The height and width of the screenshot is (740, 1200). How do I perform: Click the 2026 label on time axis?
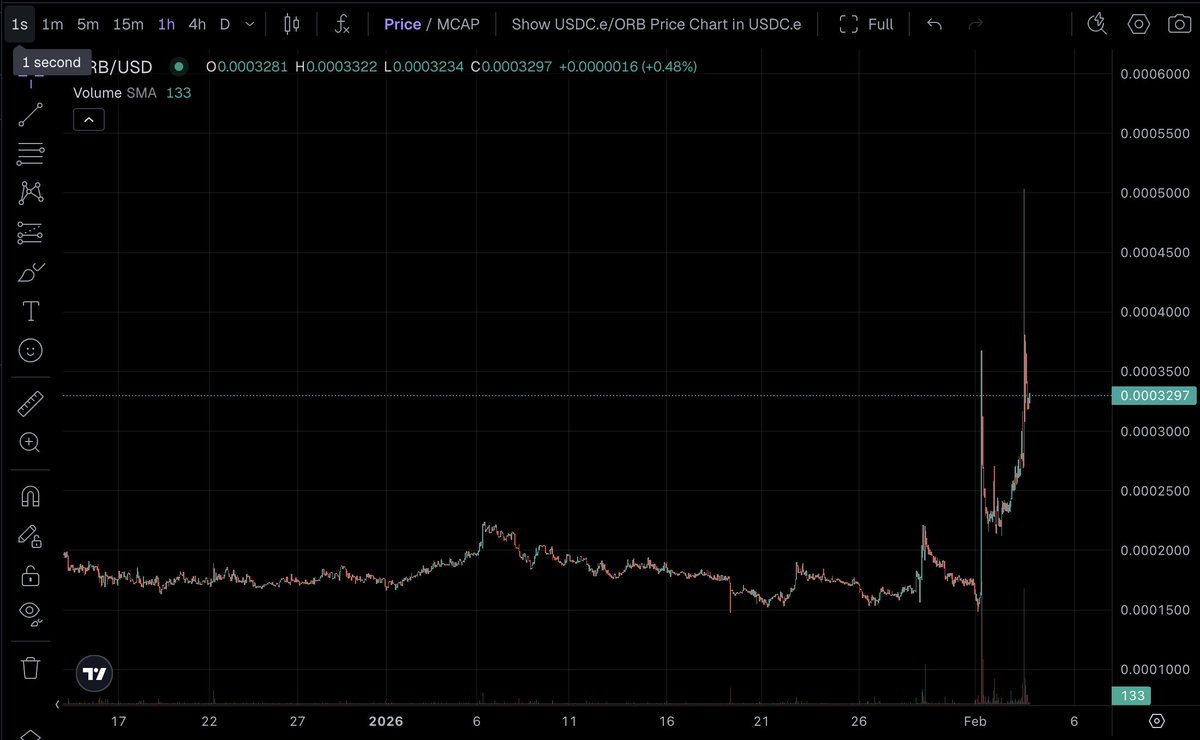pos(386,721)
